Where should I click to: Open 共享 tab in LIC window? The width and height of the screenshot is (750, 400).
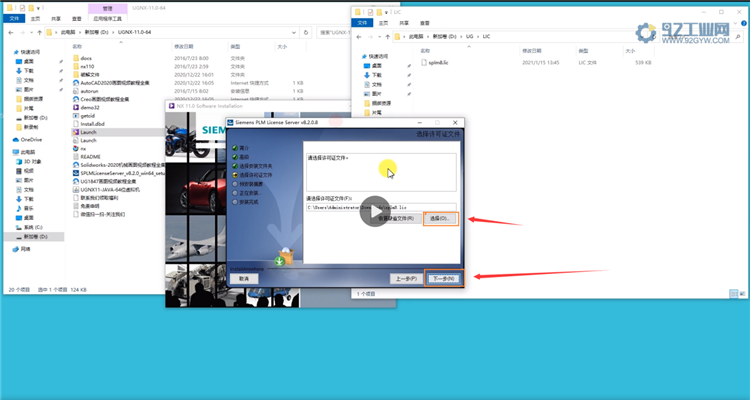click(404, 23)
